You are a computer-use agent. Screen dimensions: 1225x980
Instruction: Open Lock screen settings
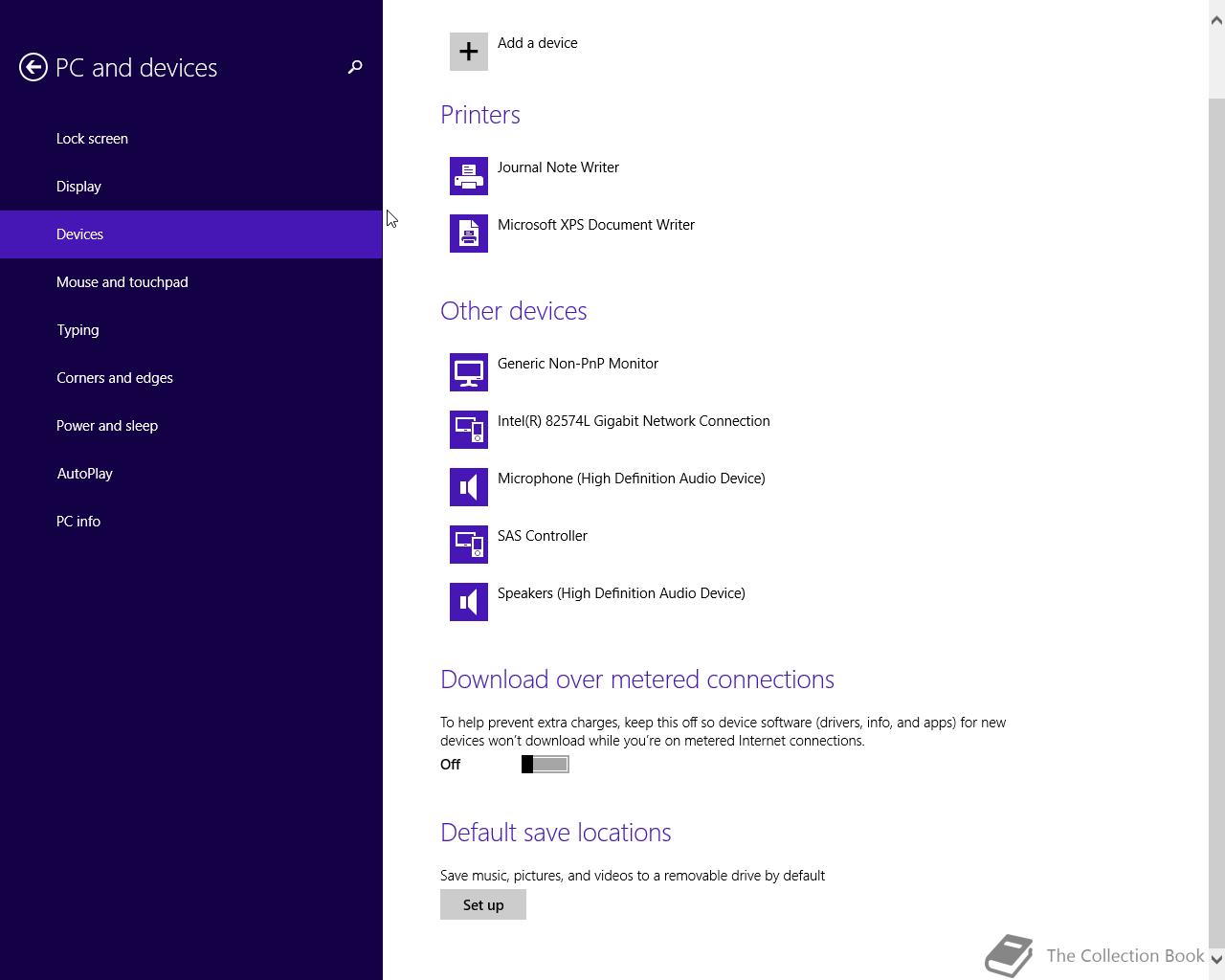tap(191, 139)
